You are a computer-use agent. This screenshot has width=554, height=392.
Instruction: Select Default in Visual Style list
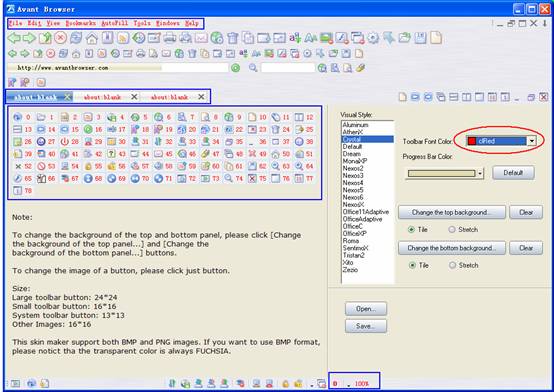point(352,146)
